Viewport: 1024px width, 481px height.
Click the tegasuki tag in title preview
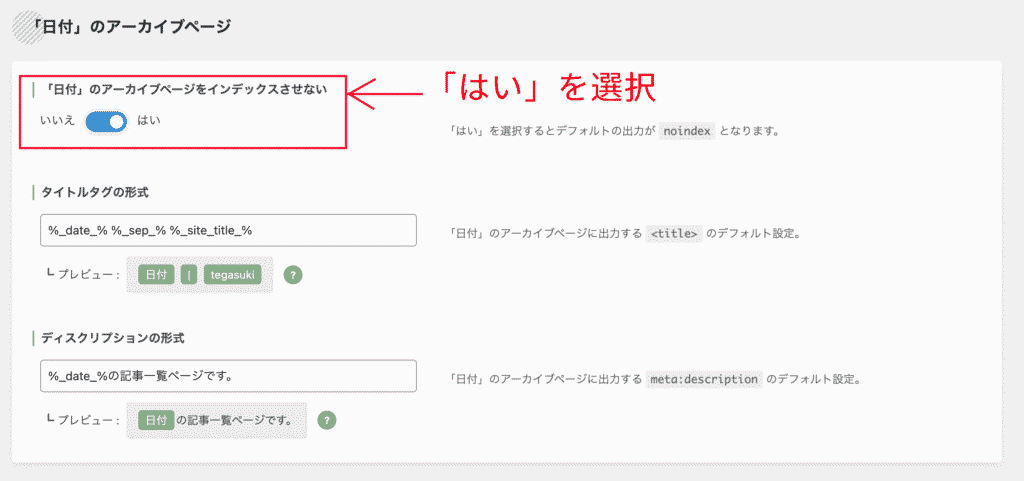pyautogui.click(x=236, y=274)
